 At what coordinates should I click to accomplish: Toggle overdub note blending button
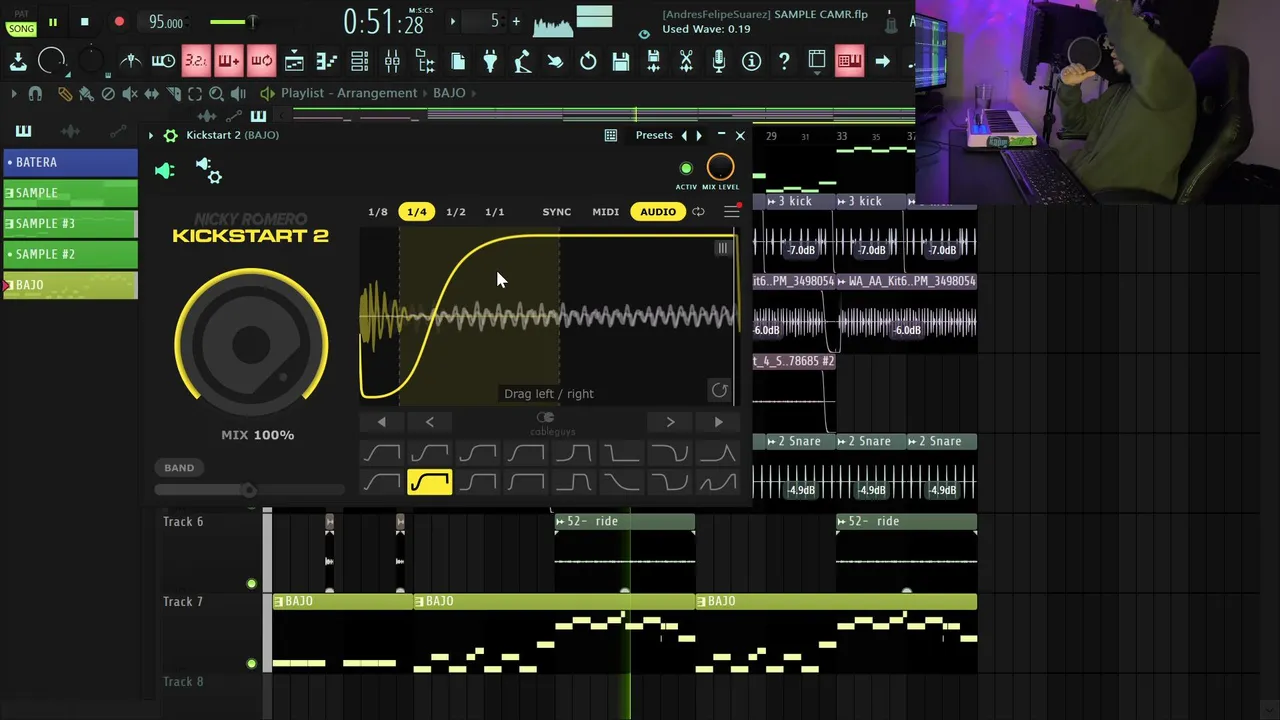(x=228, y=61)
